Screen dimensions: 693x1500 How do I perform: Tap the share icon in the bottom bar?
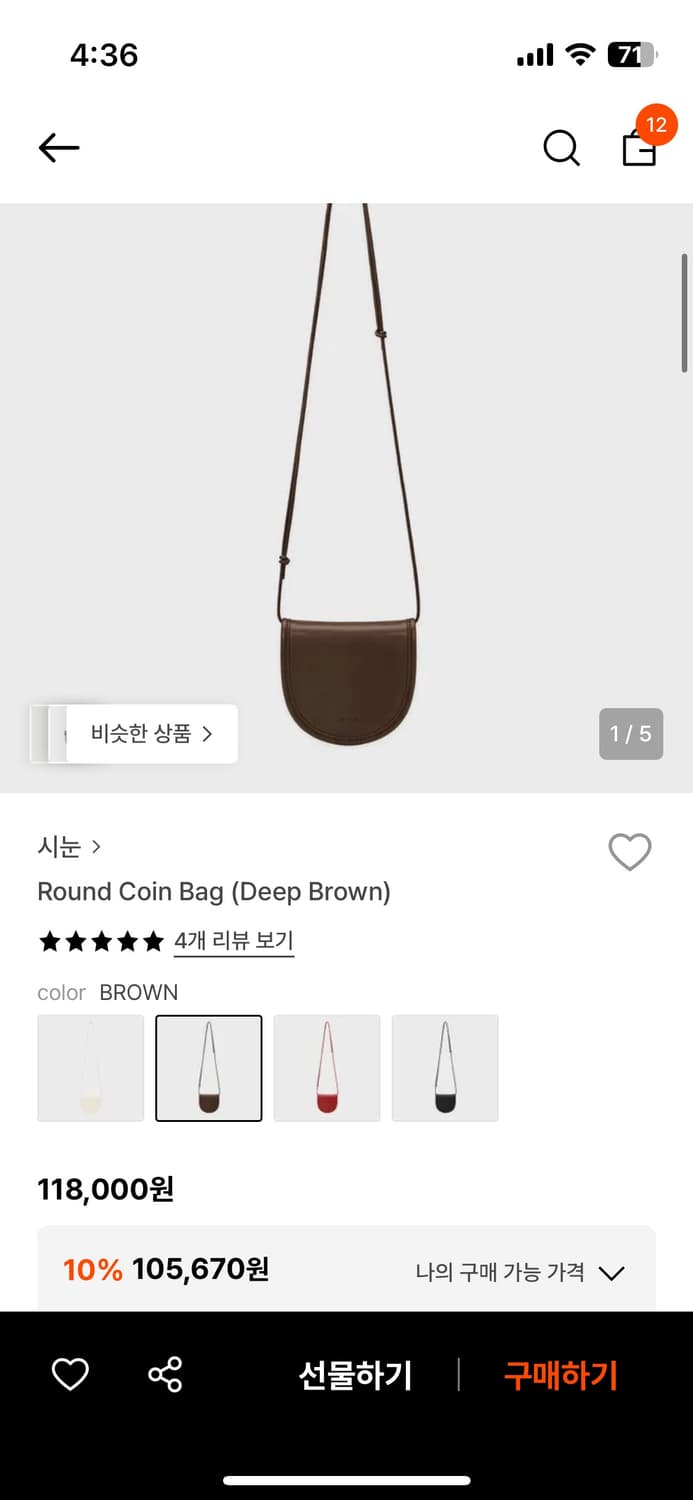pos(165,1375)
